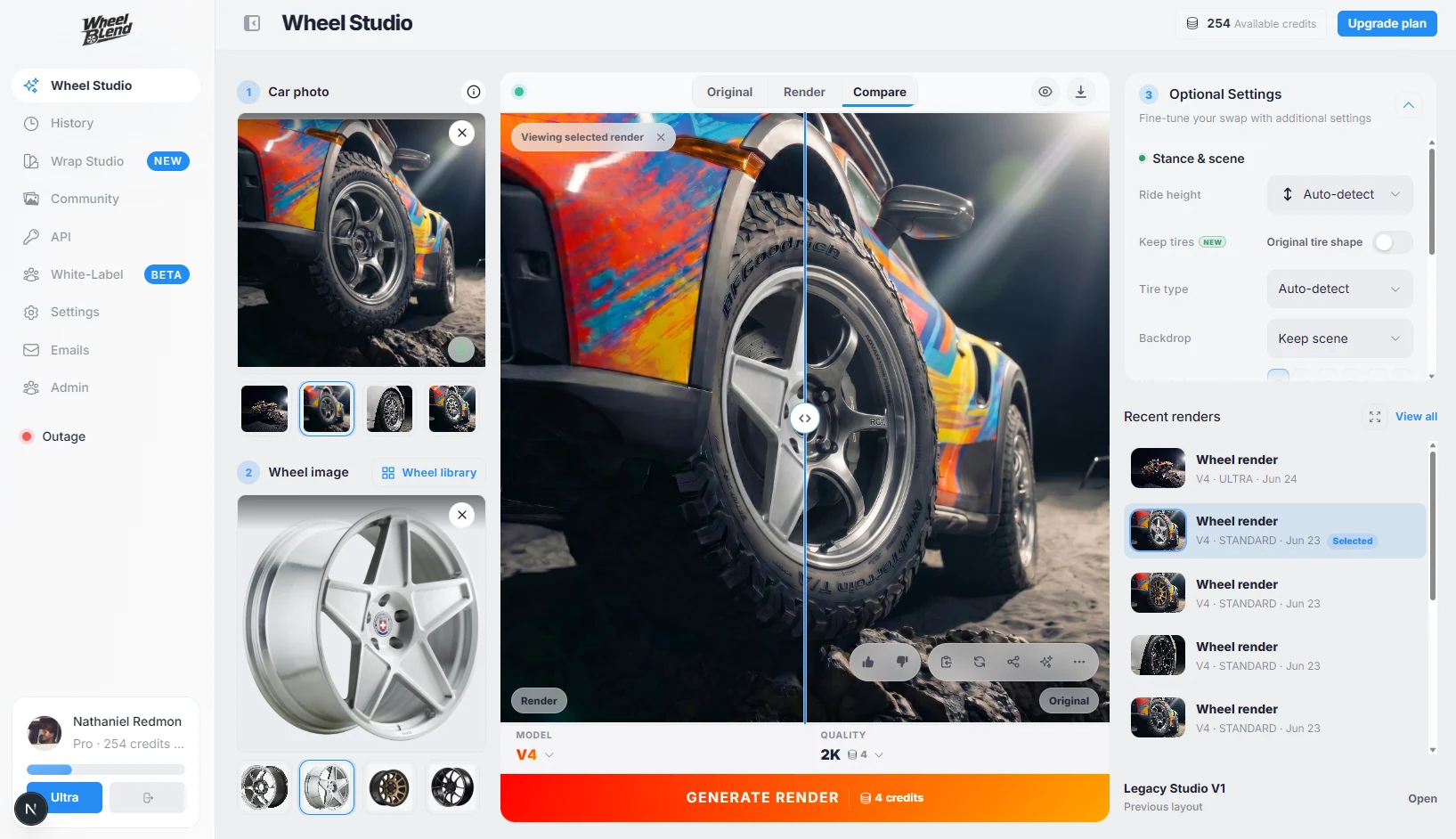Click the Nathaniel Redmon profile card

click(106, 732)
